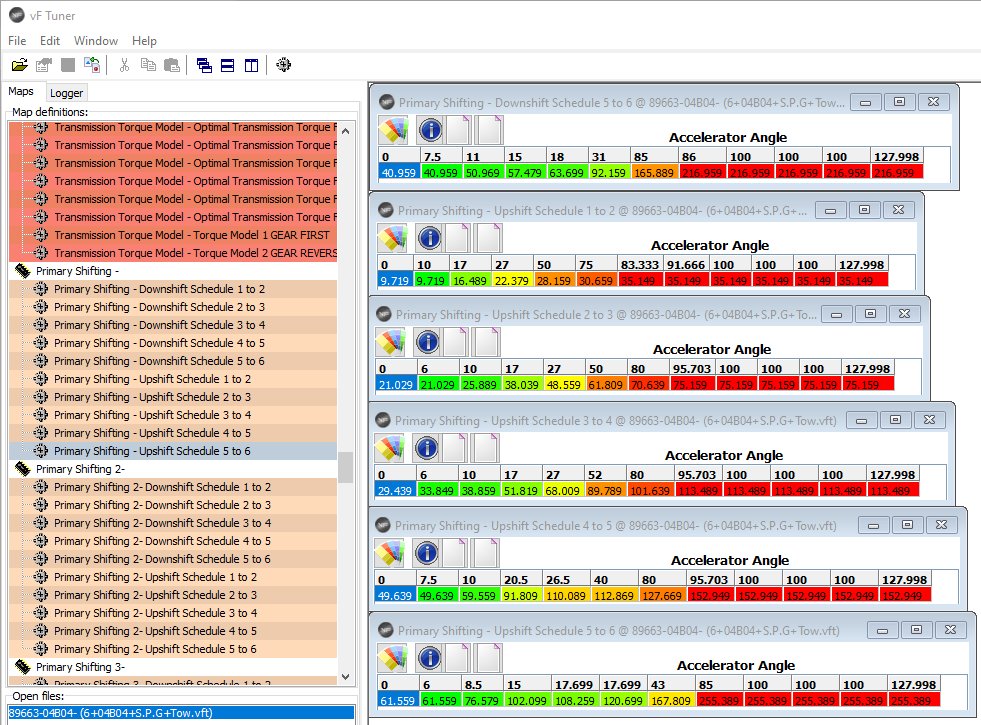The height and width of the screenshot is (725, 981).
Task: Switch to the Maps tab
Action: pos(21,91)
